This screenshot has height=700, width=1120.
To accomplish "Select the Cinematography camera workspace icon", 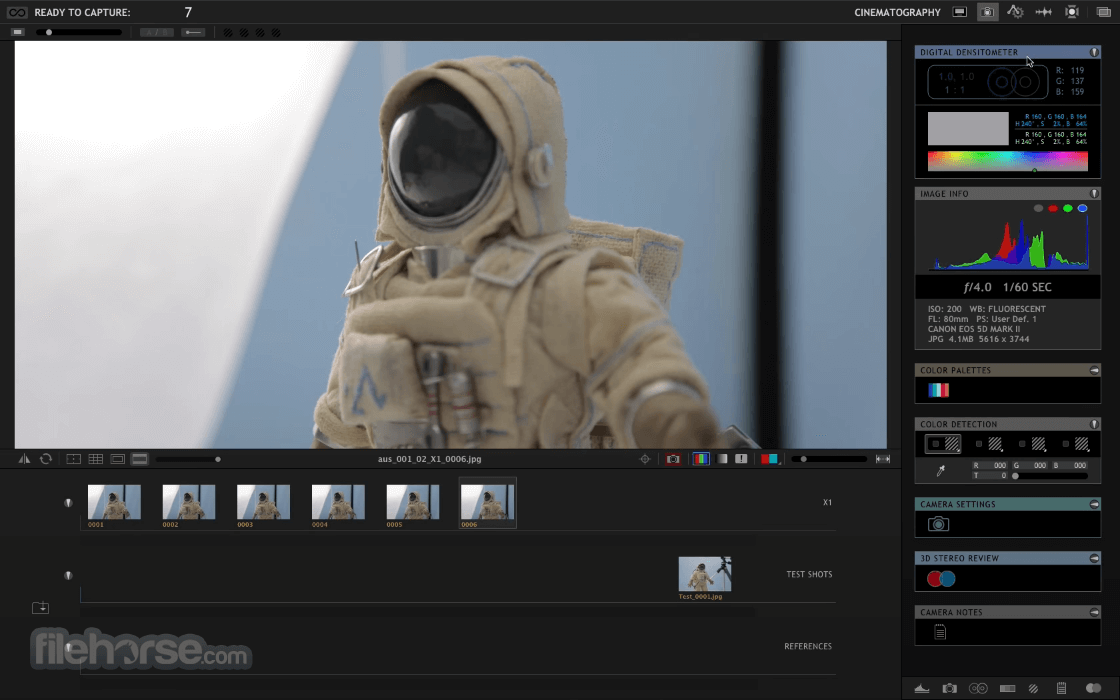I will tap(988, 12).
